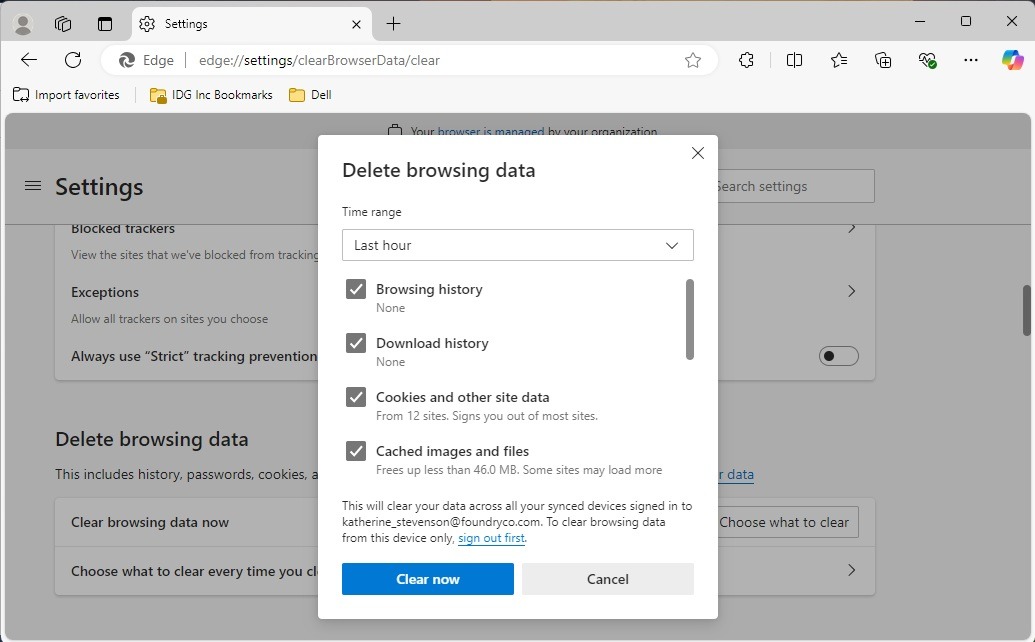Image resolution: width=1035 pixels, height=642 pixels.
Task: Open the Collections icon
Action: pos(883,61)
